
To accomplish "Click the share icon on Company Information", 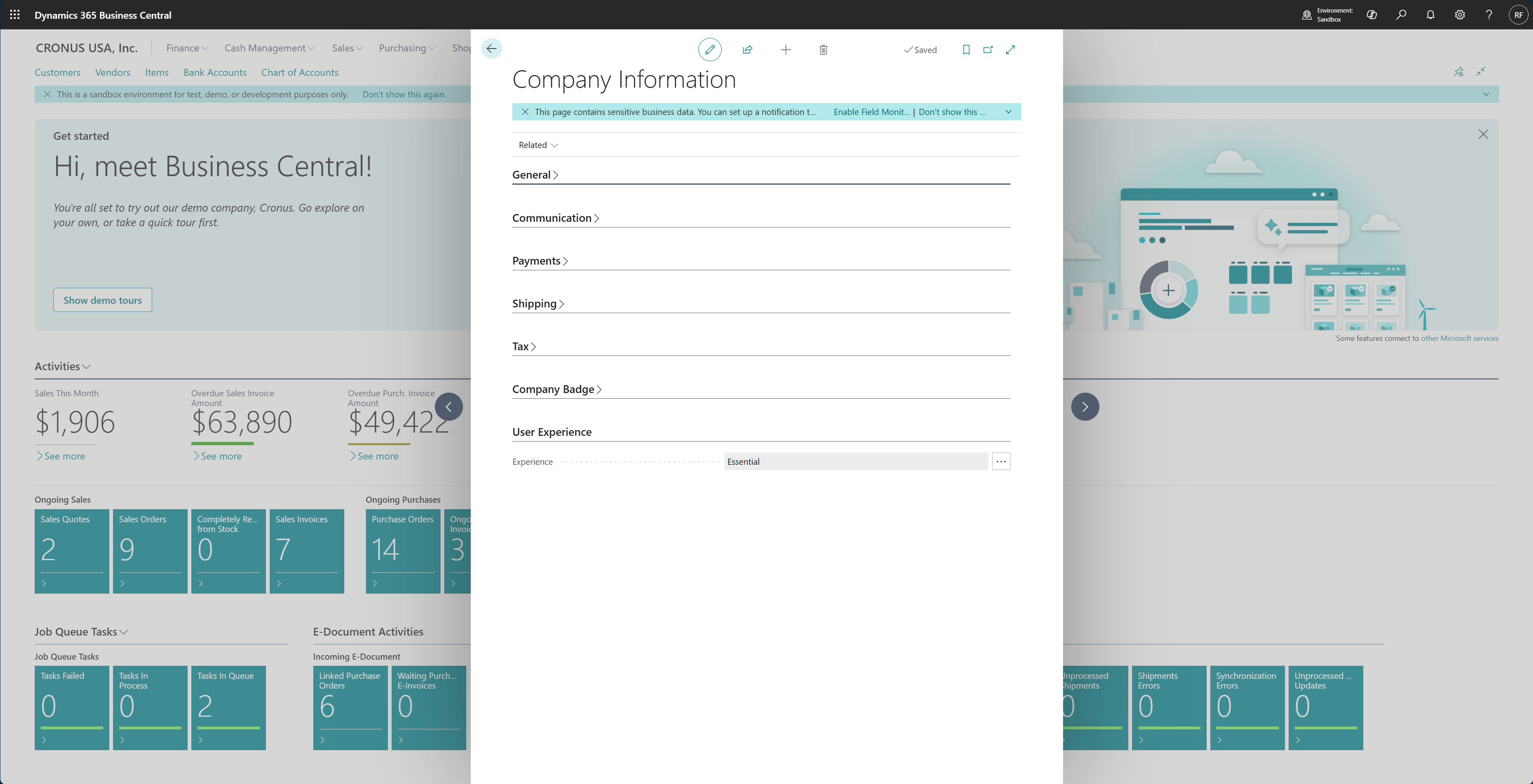I will coord(747,49).
